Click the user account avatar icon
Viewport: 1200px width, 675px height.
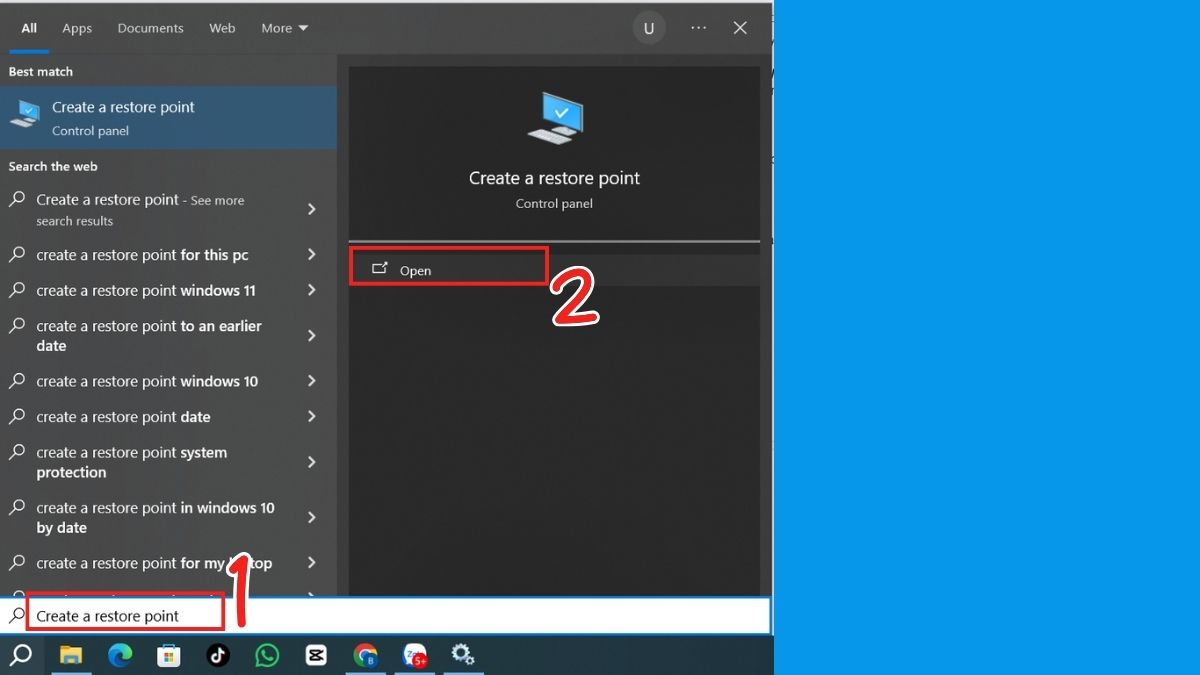pos(649,27)
